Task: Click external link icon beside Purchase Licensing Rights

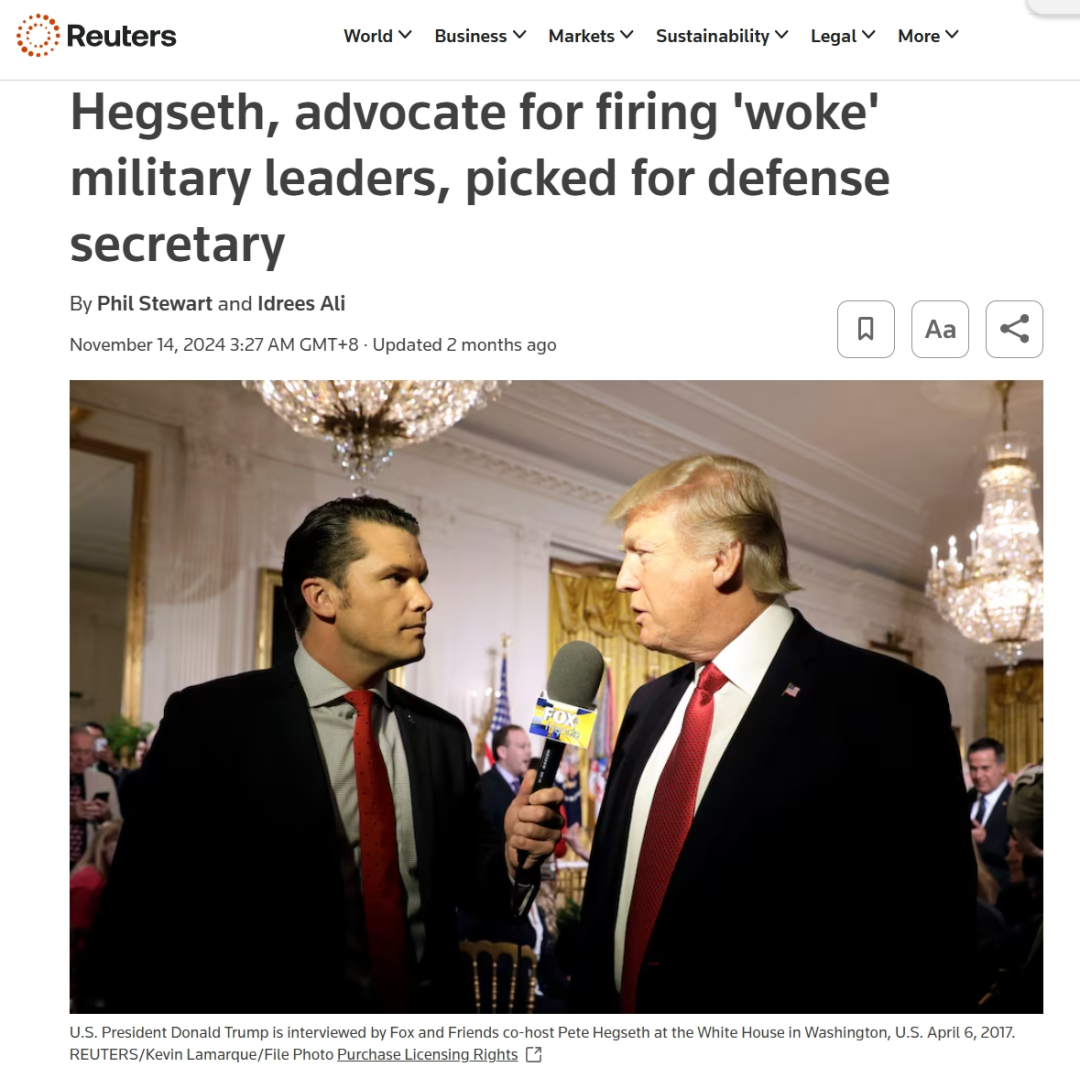Action: click(x=534, y=1055)
